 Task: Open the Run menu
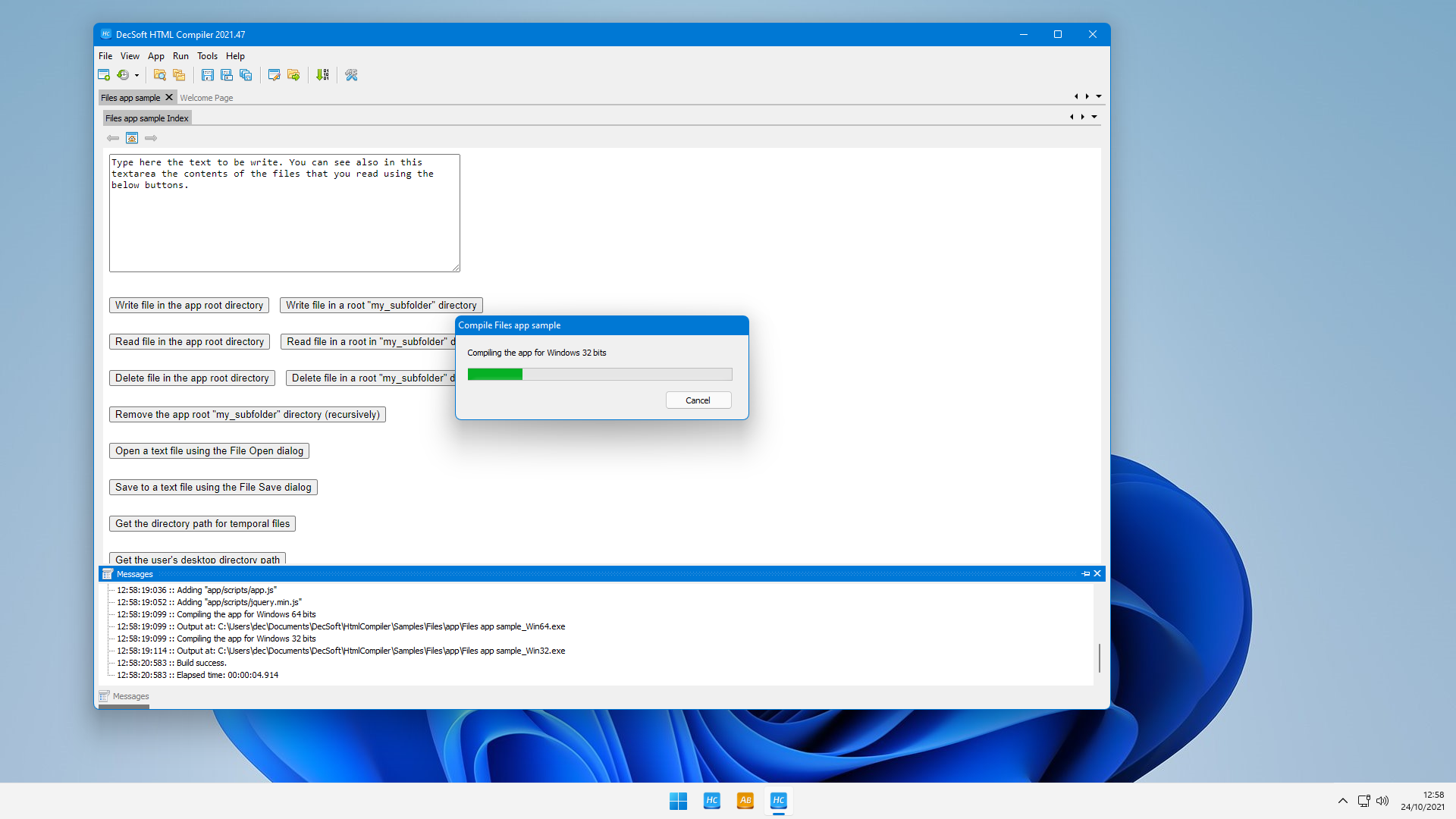(180, 55)
